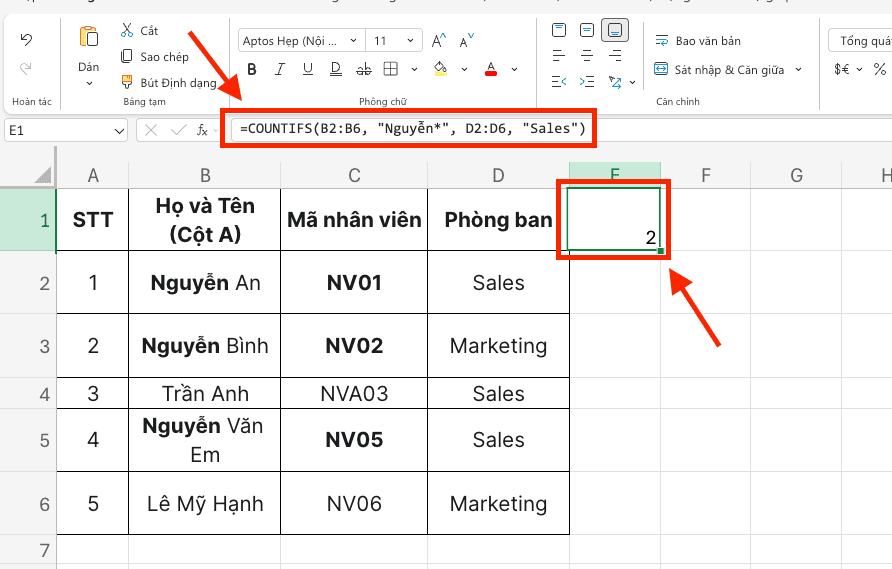Toggle underline formatting
This screenshot has width=892, height=569.
pos(308,69)
